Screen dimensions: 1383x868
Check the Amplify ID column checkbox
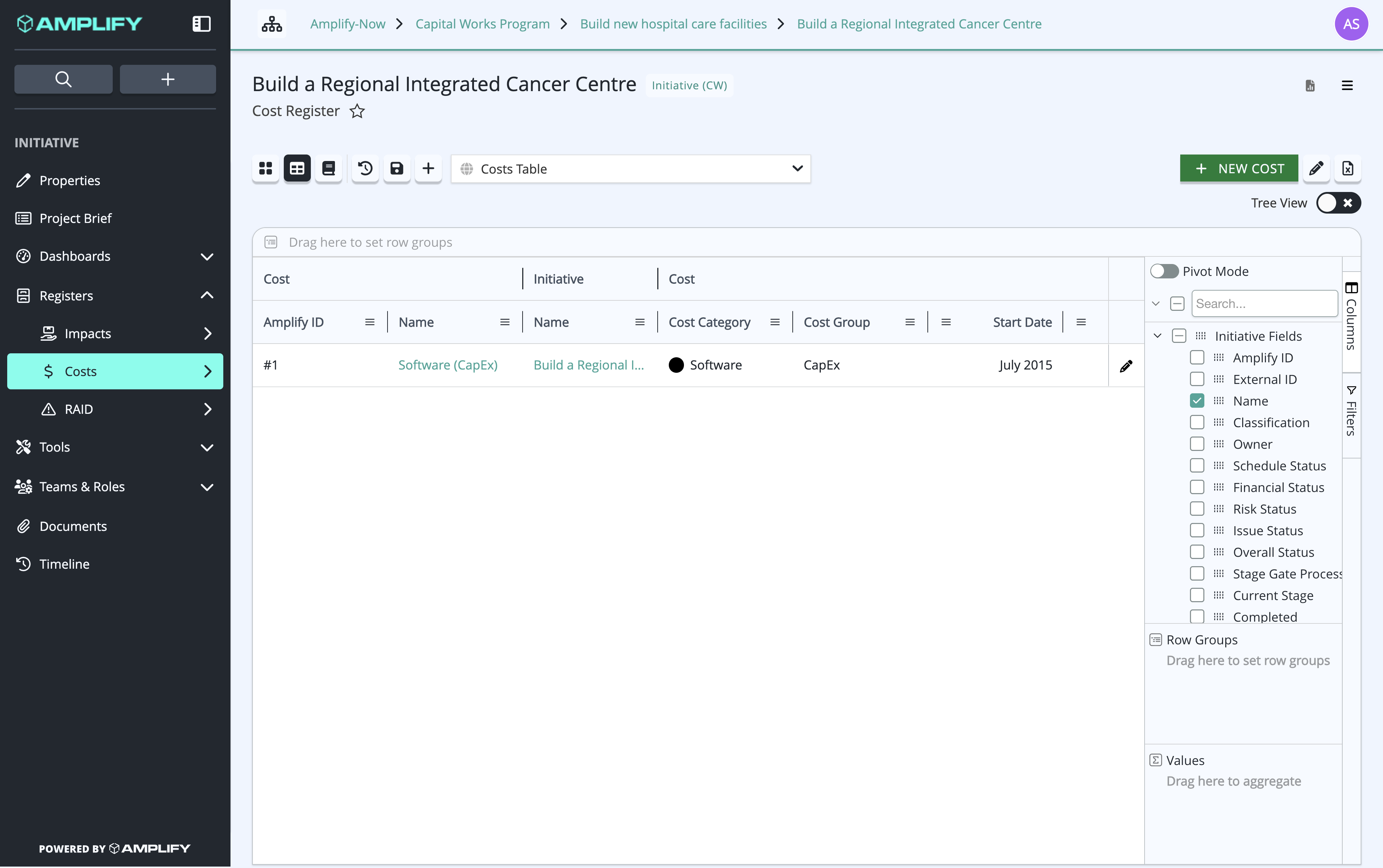point(1197,358)
